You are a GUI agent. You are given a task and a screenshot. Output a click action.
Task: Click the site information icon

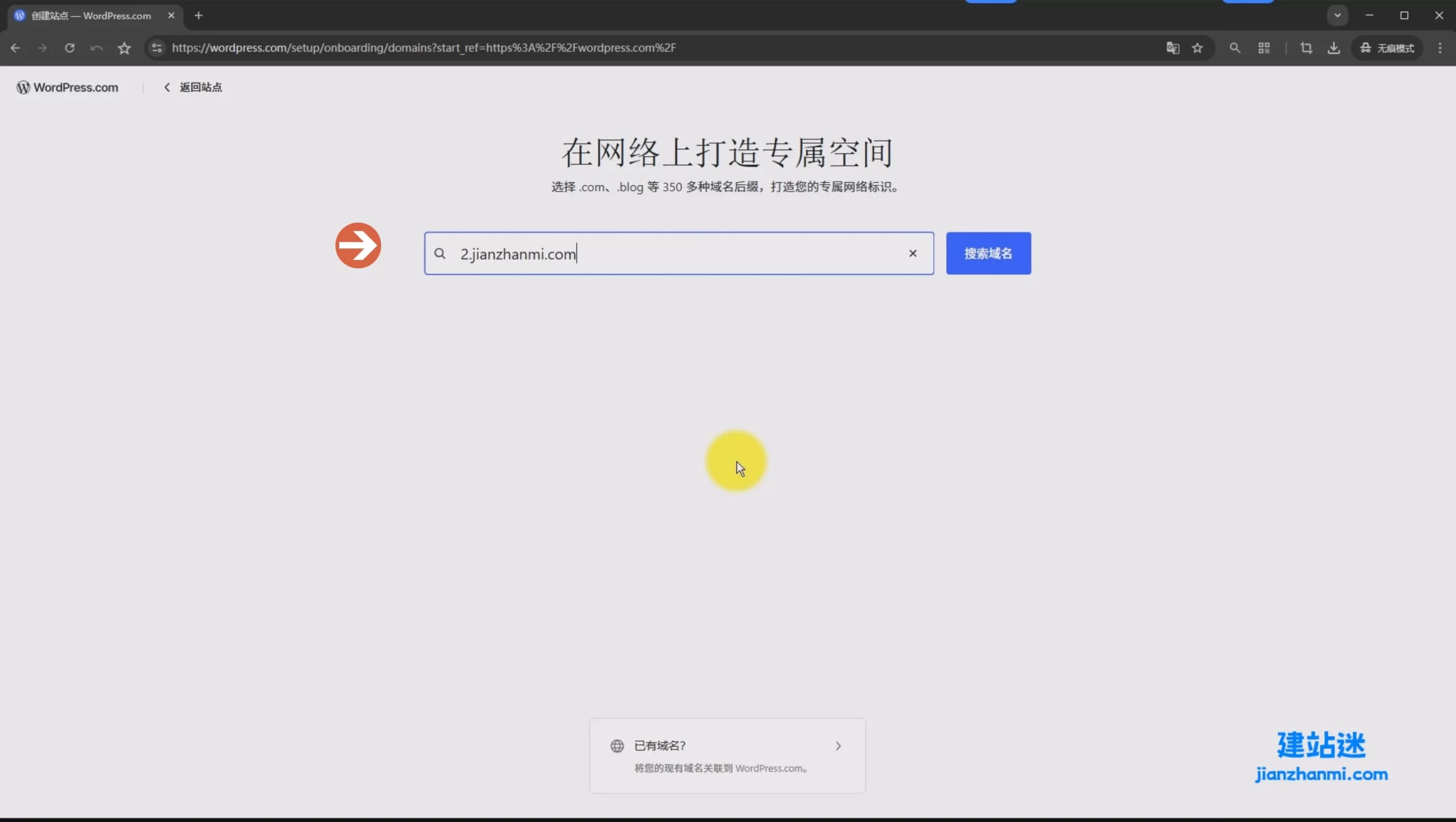pos(157,48)
